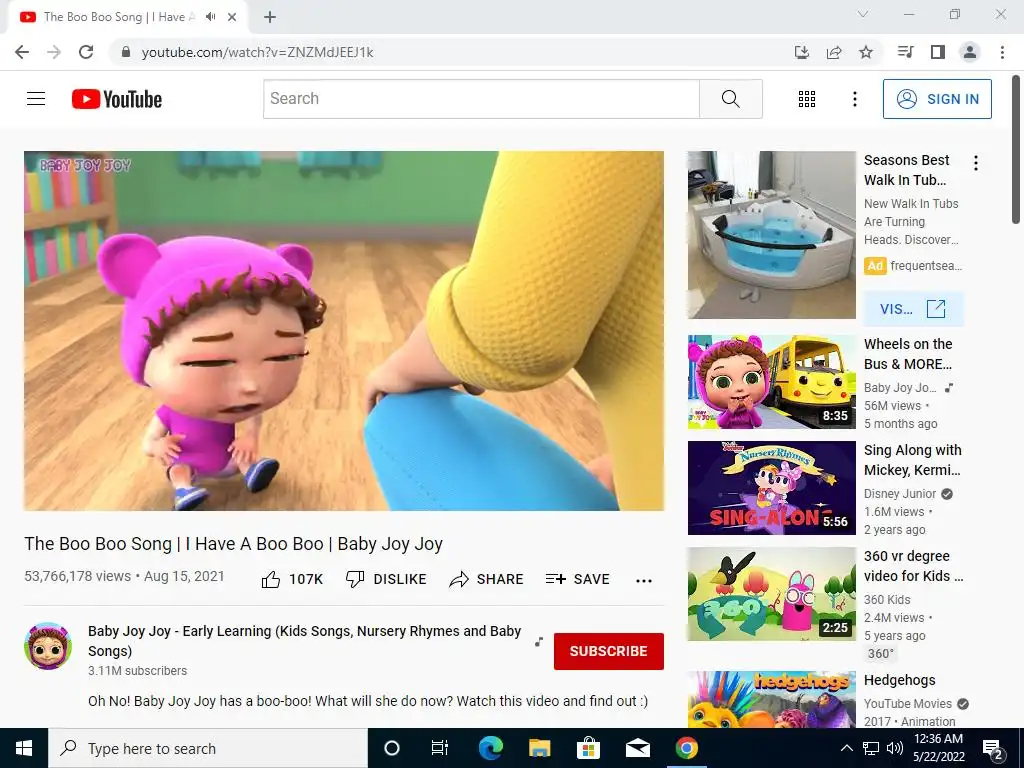This screenshot has height=768, width=1024.
Task: Bookmark this page with the star
Action: point(866,52)
